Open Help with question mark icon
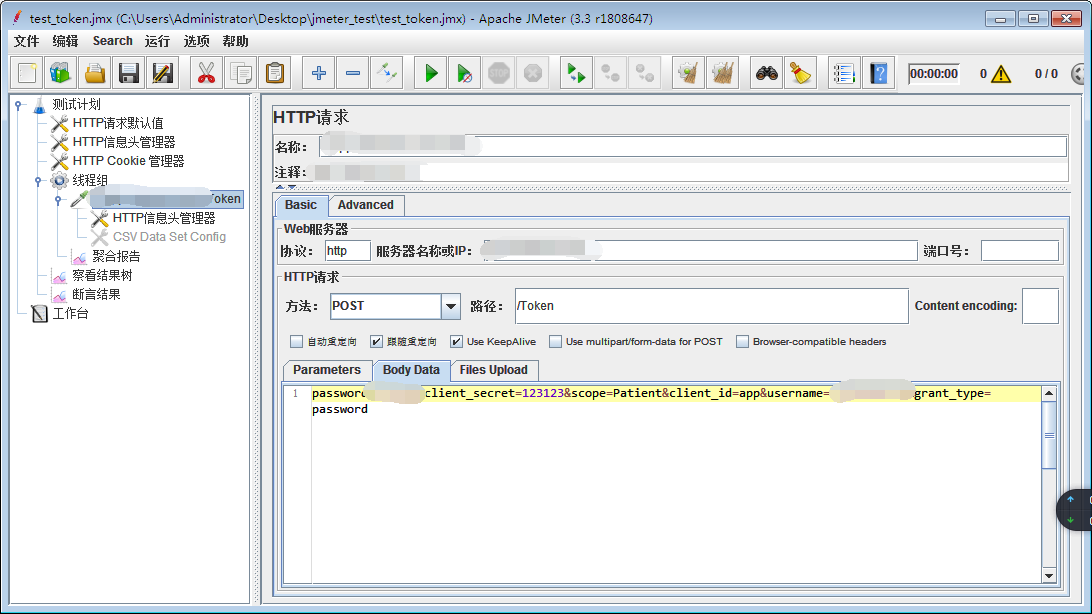The image size is (1092, 614). coord(879,73)
